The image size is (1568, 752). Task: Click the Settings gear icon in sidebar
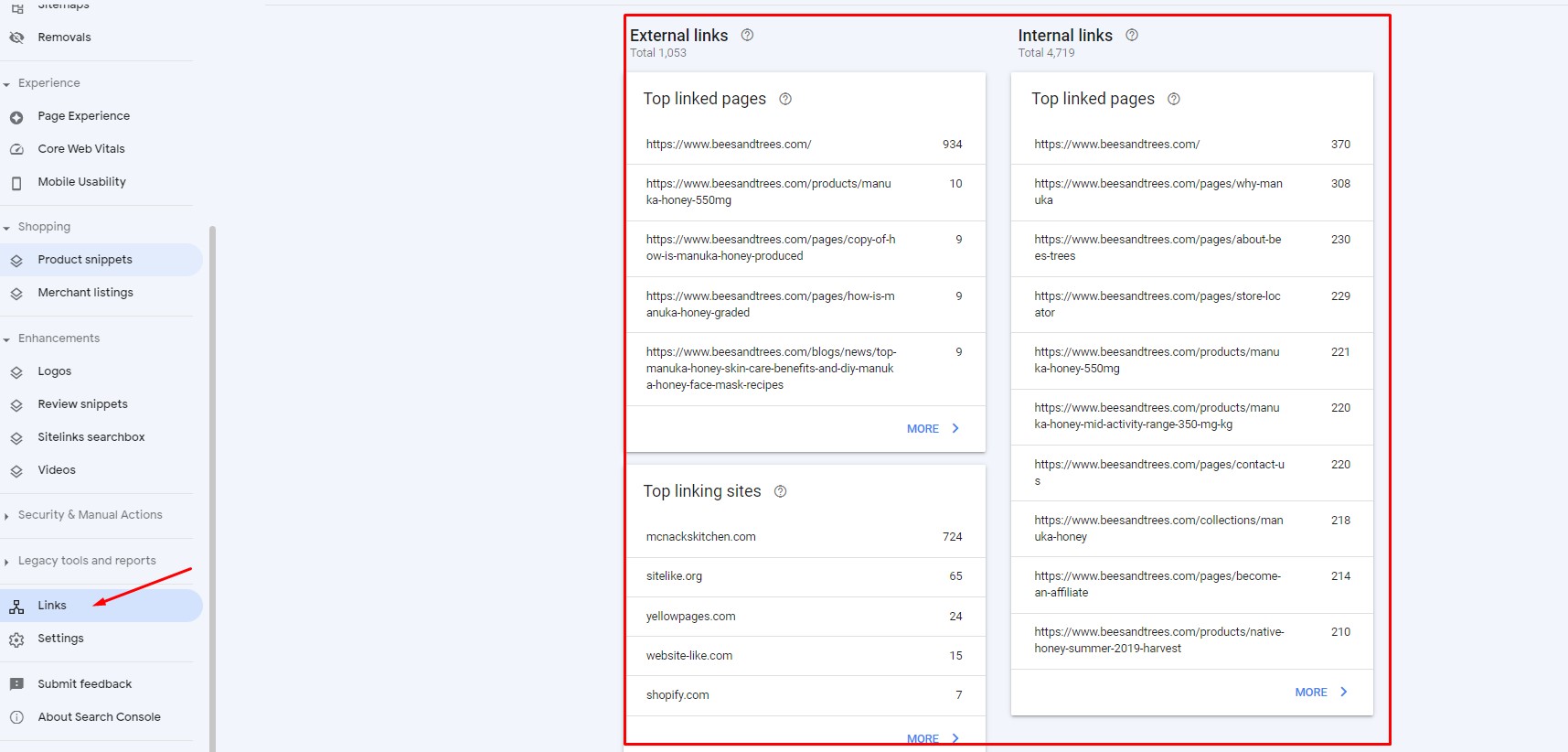coord(16,639)
